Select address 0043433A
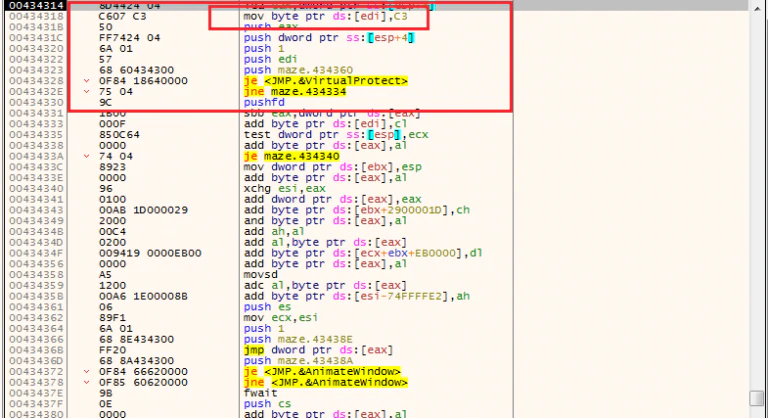This screenshot has height=418, width=768. point(36,156)
